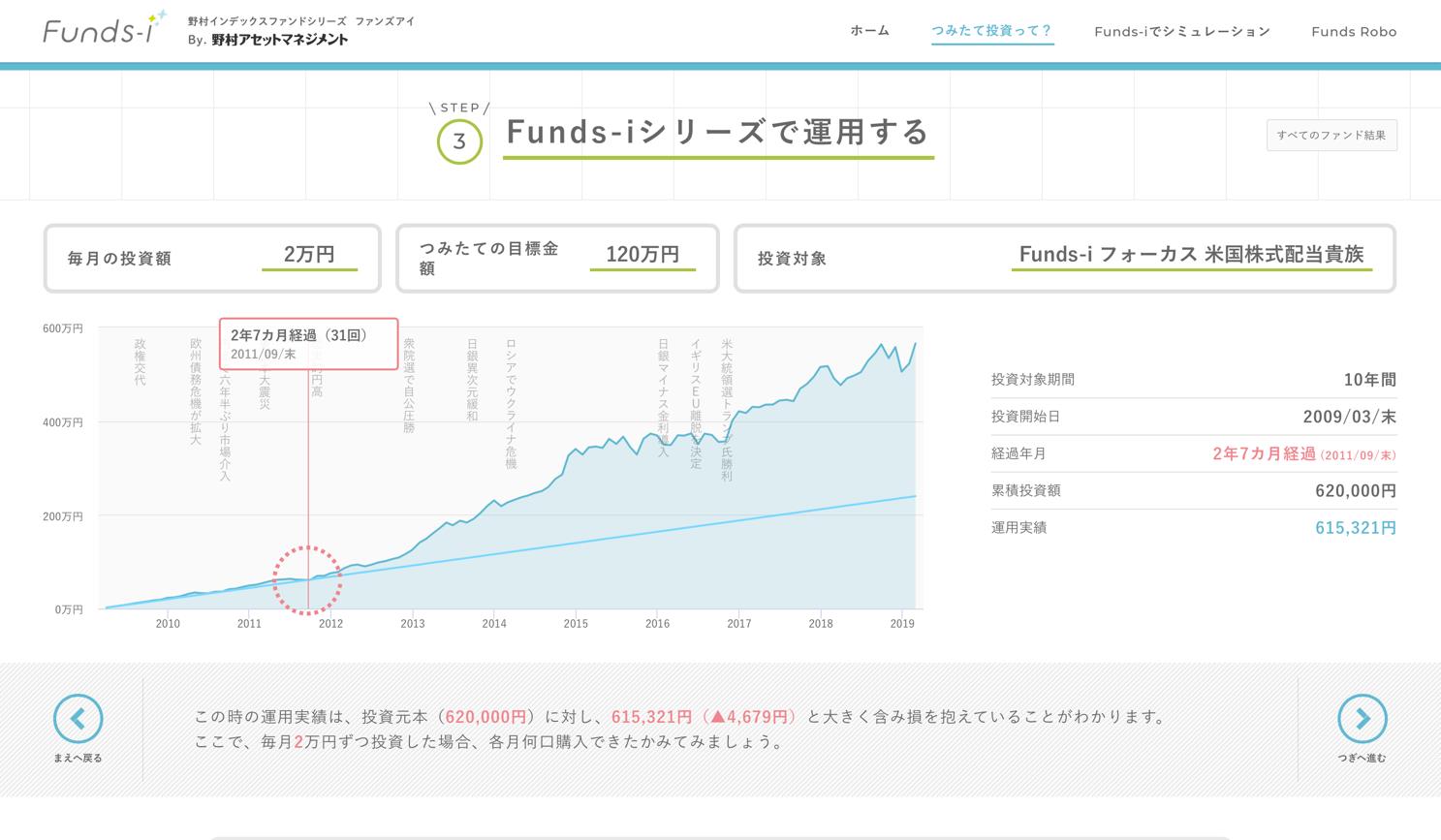Open つみたて投資って？ menu item
Viewport: 1441px width, 840px height.
[992, 31]
